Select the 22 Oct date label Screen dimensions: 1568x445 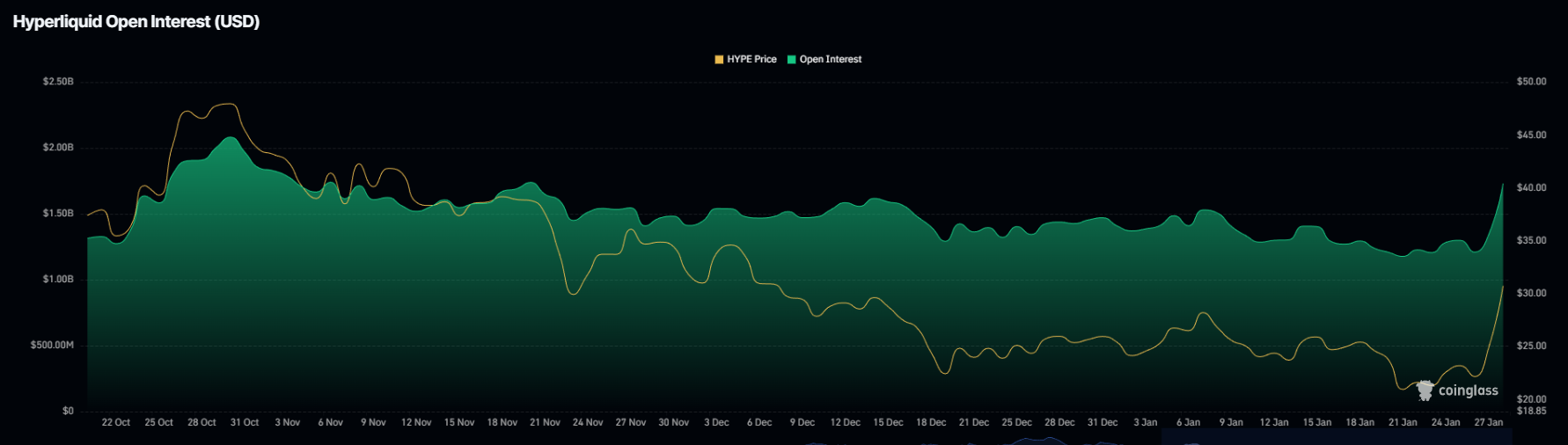pyautogui.click(x=115, y=423)
